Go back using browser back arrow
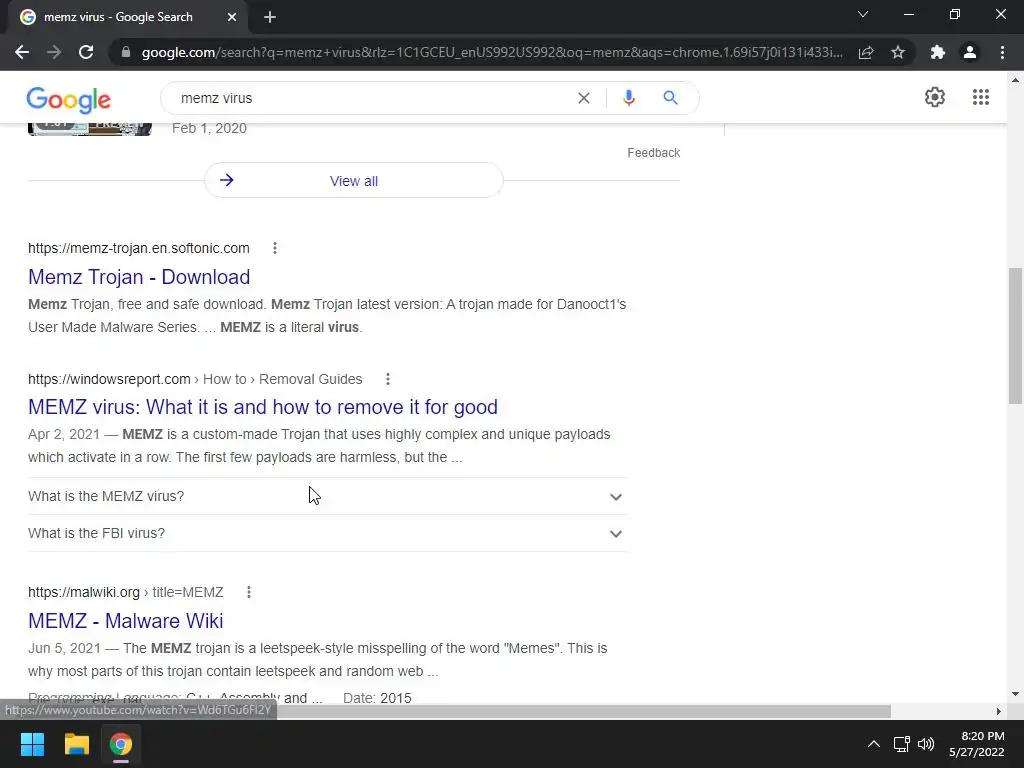This screenshot has width=1024, height=768. 22,52
